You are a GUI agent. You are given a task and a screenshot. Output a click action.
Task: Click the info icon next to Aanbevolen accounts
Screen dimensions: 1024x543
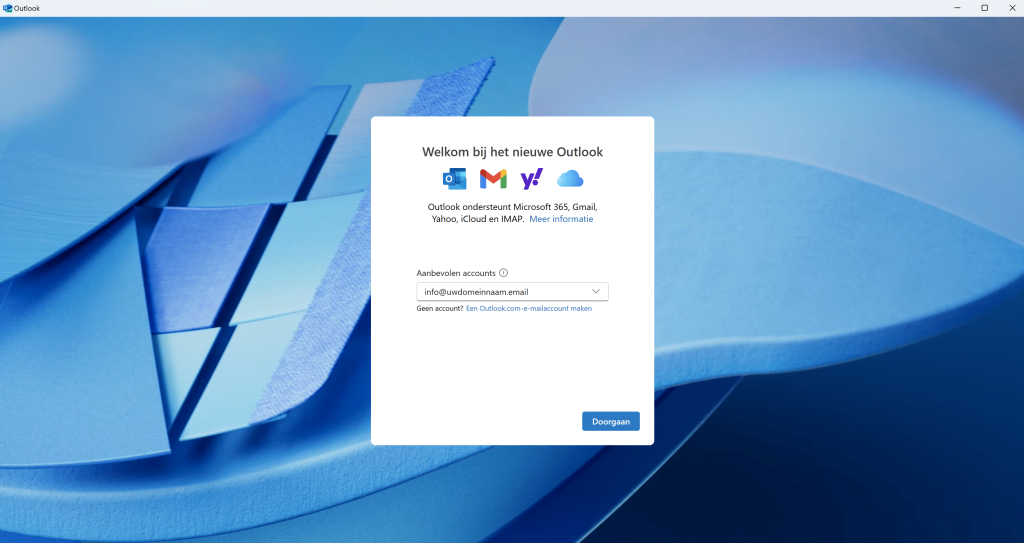pyautogui.click(x=504, y=273)
